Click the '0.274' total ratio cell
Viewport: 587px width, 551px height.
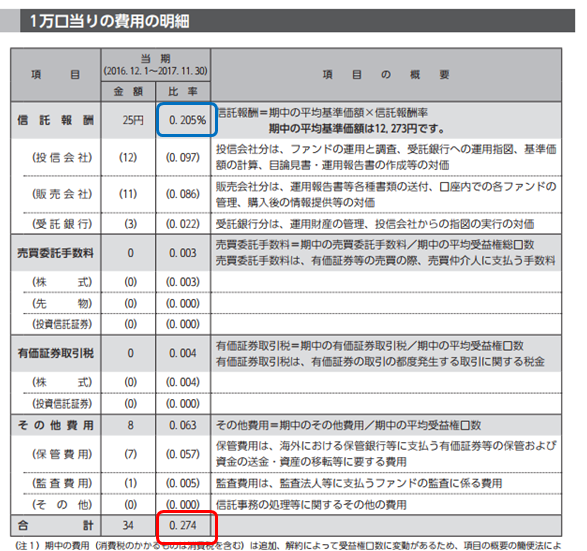click(183, 526)
